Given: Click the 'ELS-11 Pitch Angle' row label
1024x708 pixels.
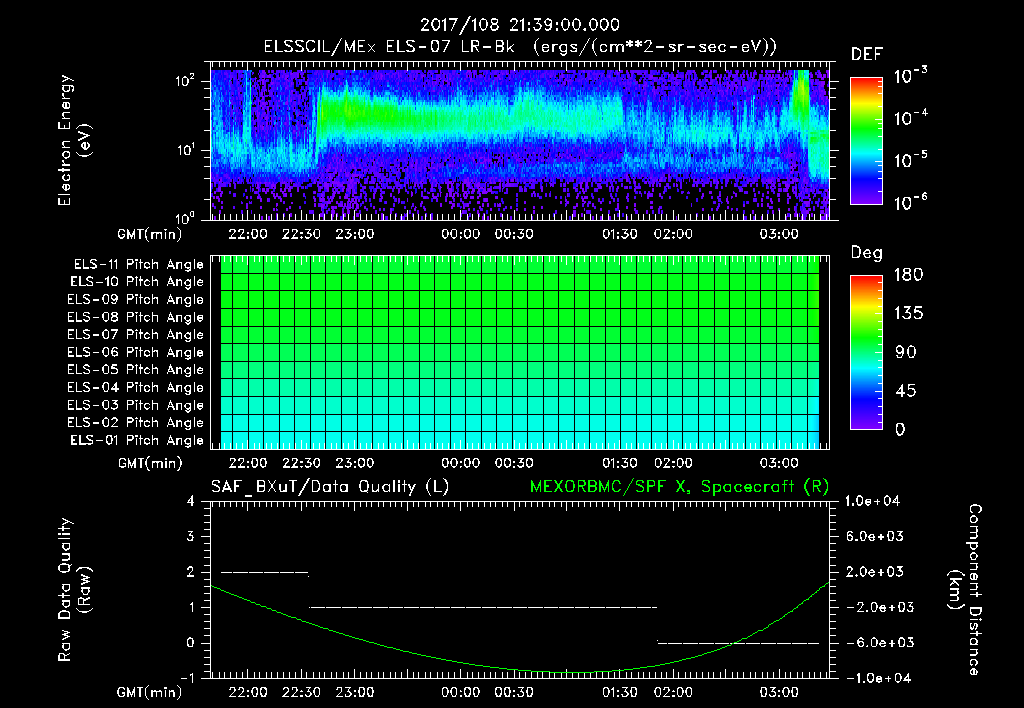Looking at the screenshot, I should coord(138,265).
